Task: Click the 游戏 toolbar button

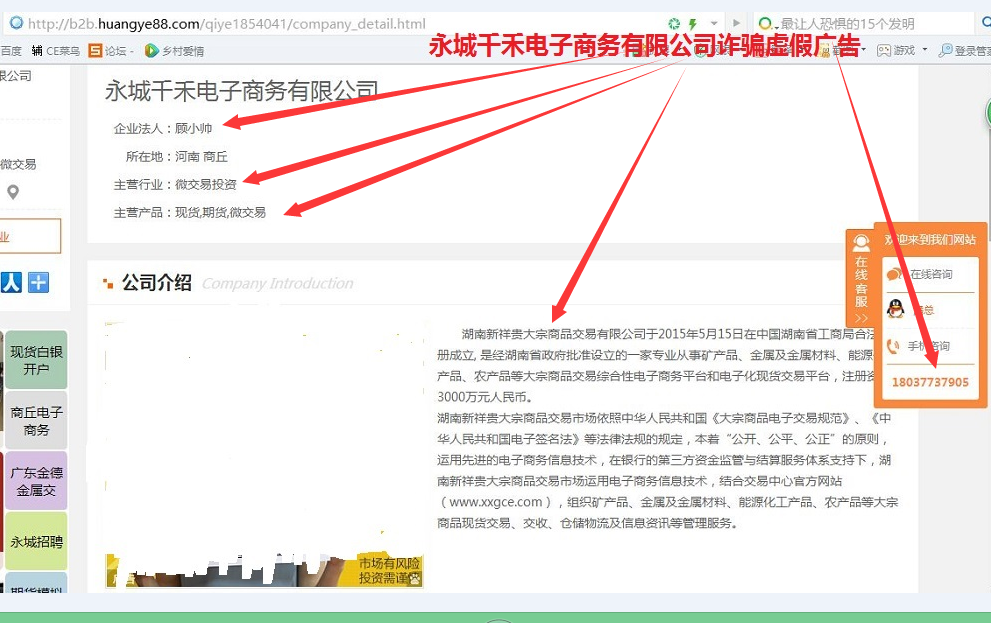Action: click(896, 50)
